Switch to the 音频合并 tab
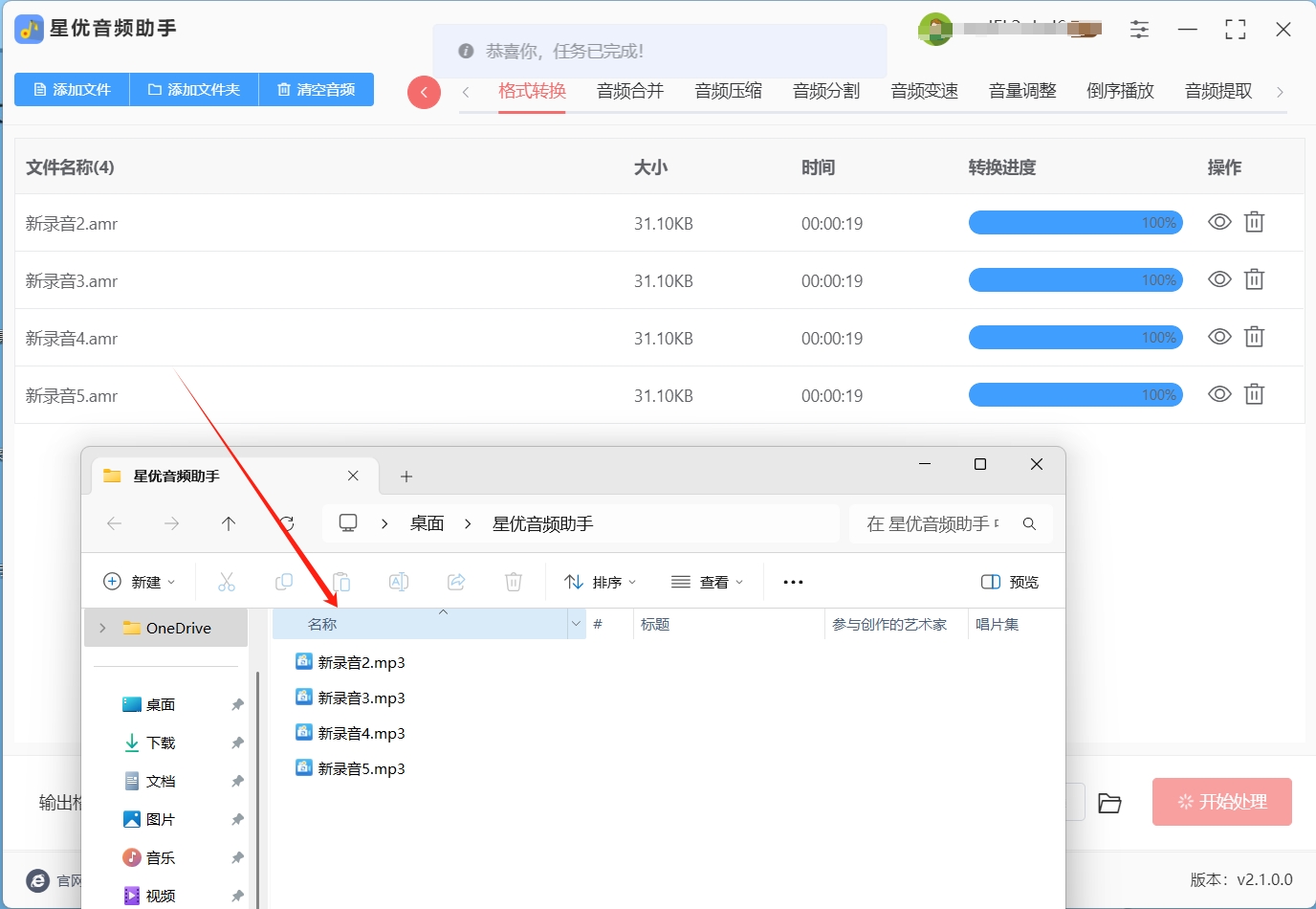Viewport: 1316px width, 909px height. 630,91
